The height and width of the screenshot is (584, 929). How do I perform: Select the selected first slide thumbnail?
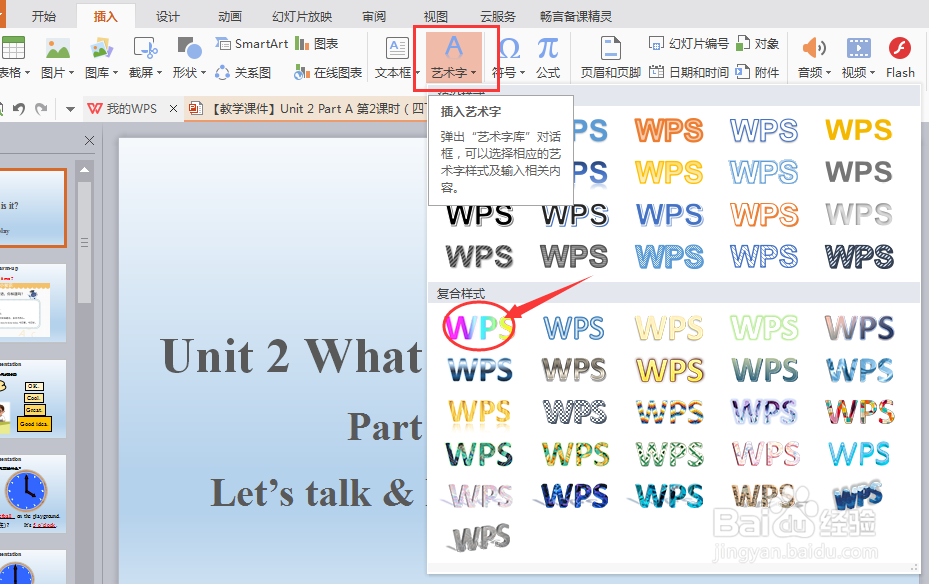pos(33,208)
